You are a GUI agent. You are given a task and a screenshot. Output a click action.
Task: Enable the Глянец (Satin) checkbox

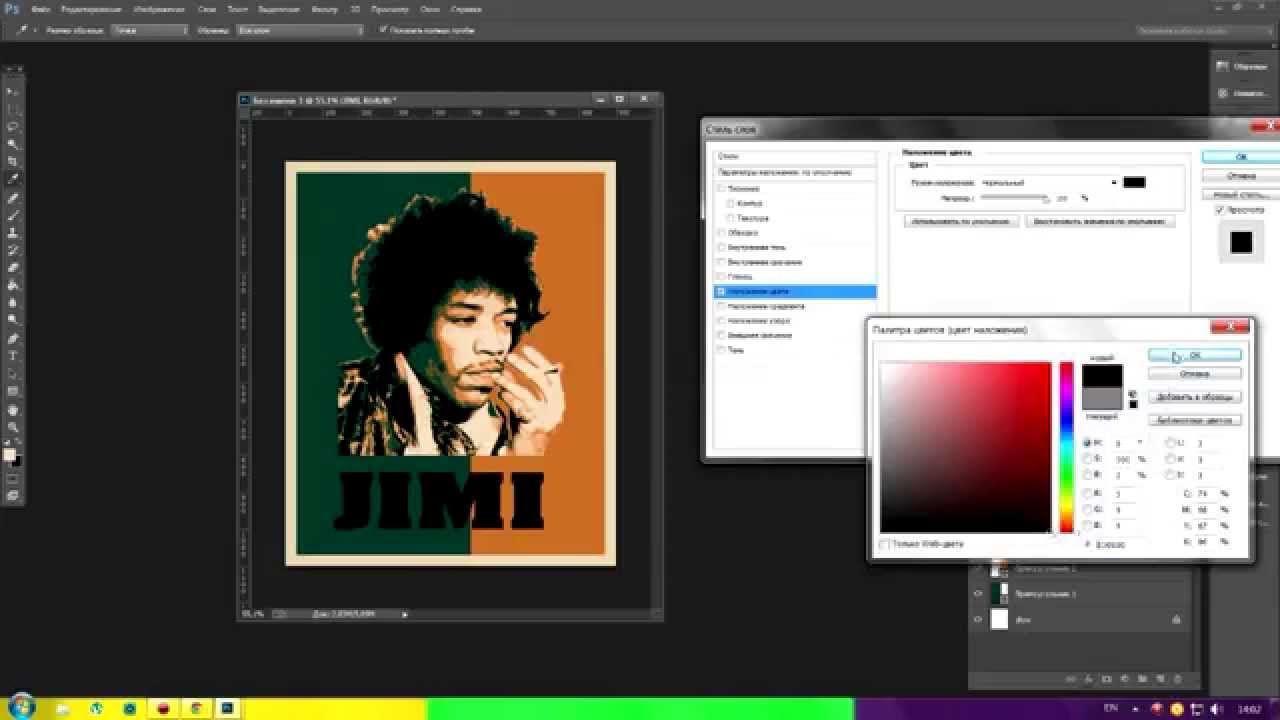click(720, 276)
